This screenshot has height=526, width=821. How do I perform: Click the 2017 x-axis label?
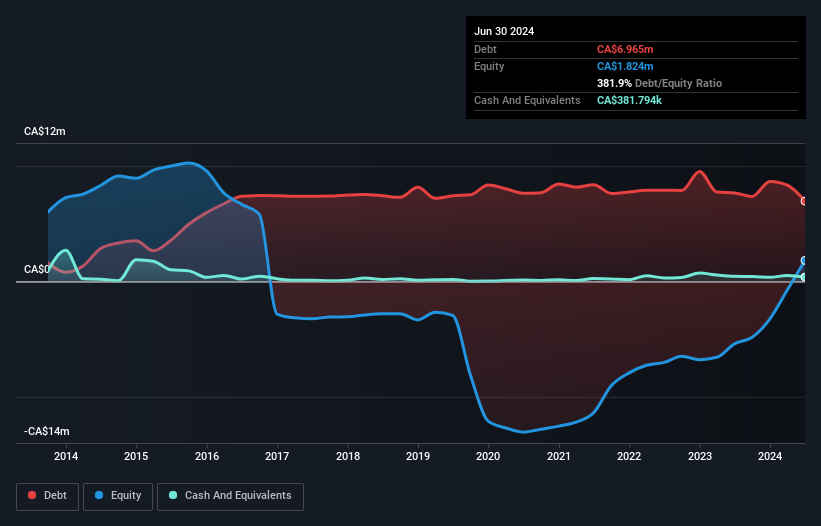(277, 456)
